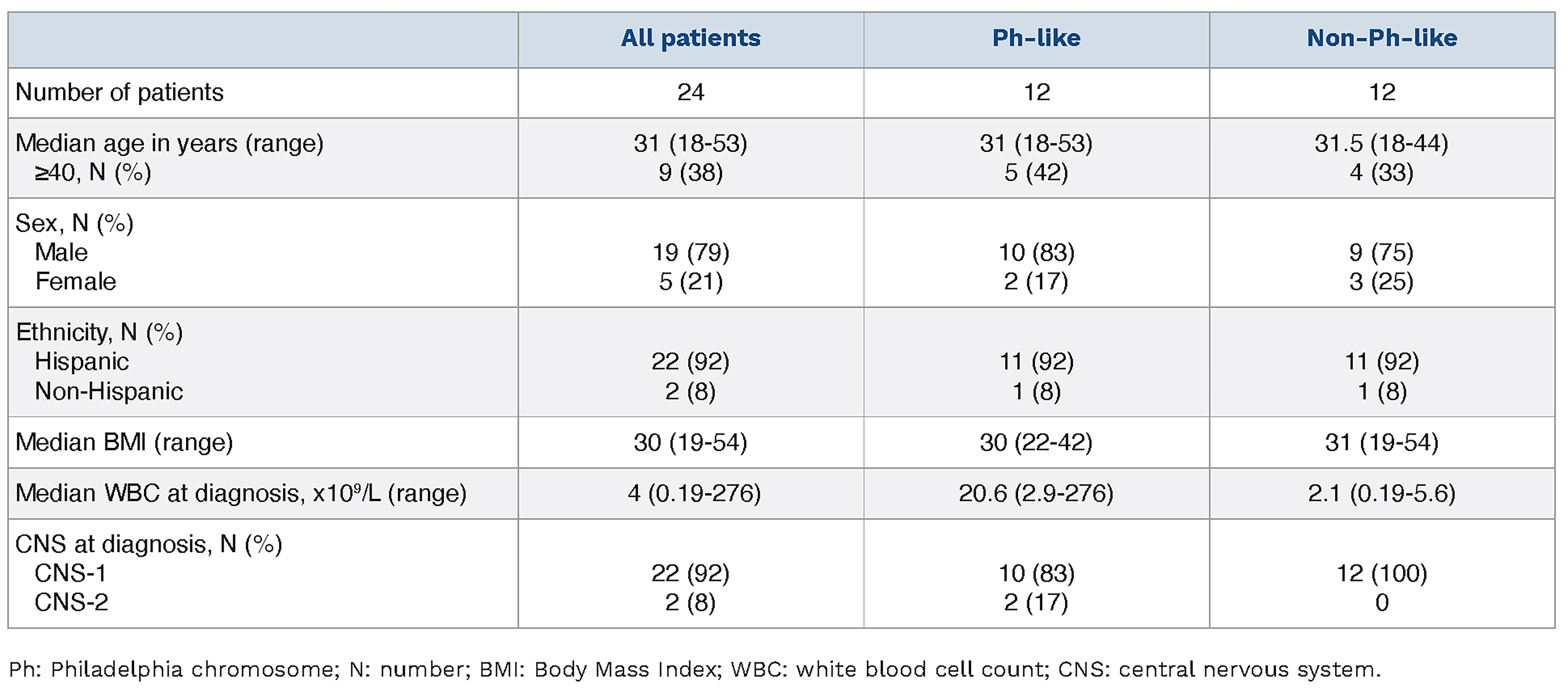The width and height of the screenshot is (1568, 692).
Task: Click the "Non-Ph-like" column header
Action: [1382, 38]
